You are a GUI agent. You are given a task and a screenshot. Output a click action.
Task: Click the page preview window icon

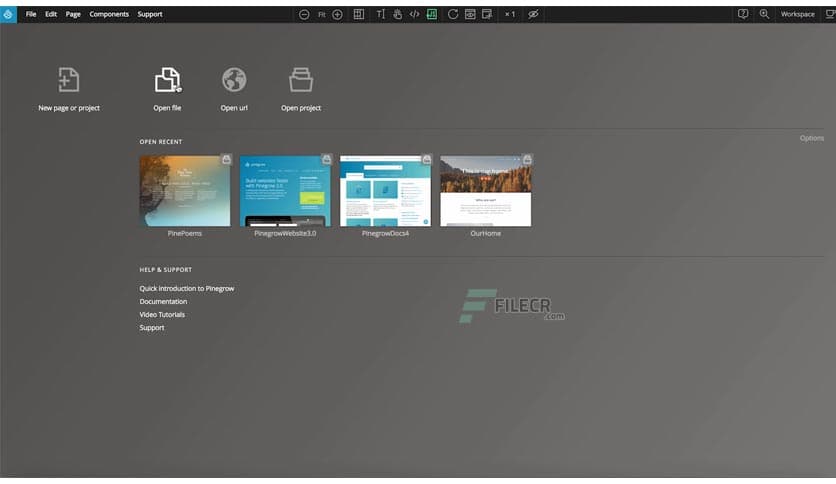tap(470, 14)
